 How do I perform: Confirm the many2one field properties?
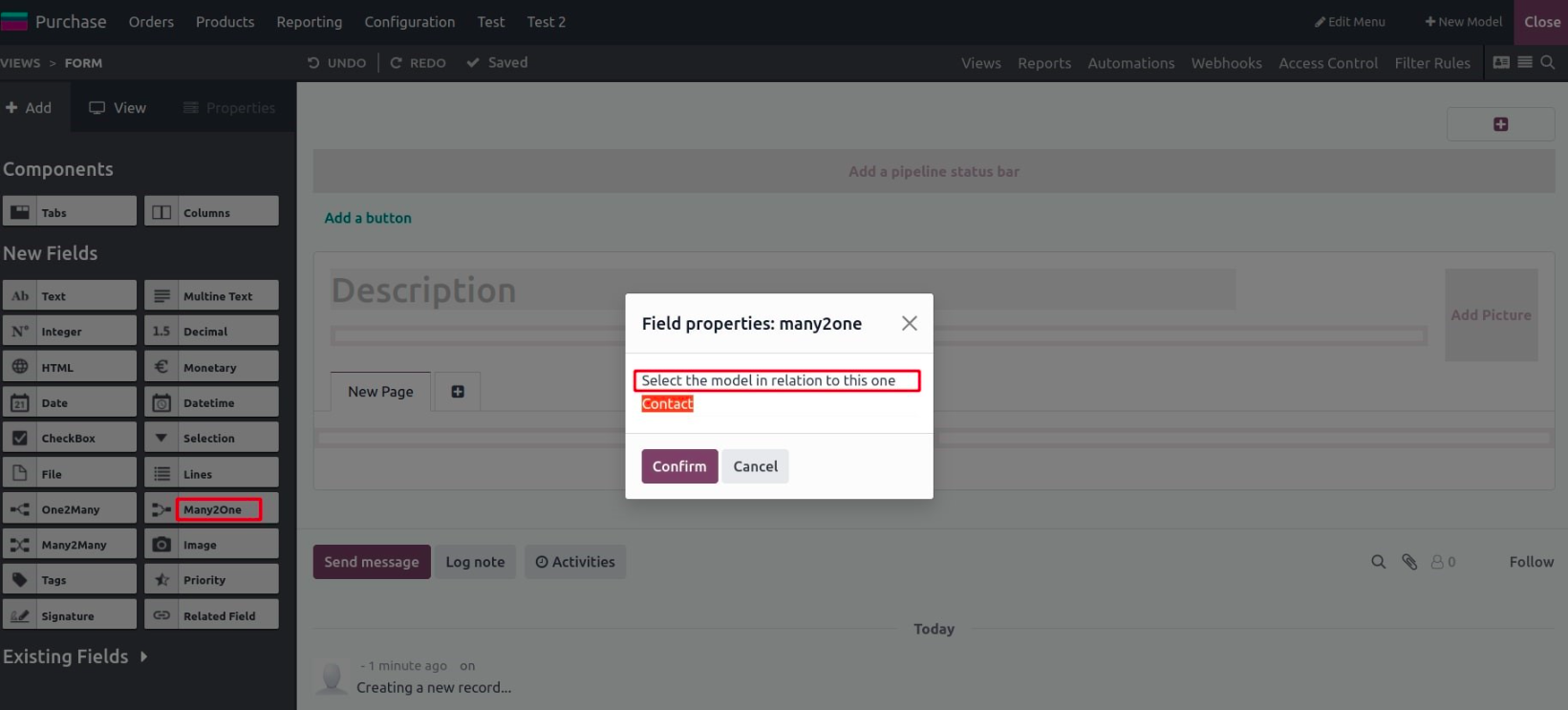click(678, 466)
